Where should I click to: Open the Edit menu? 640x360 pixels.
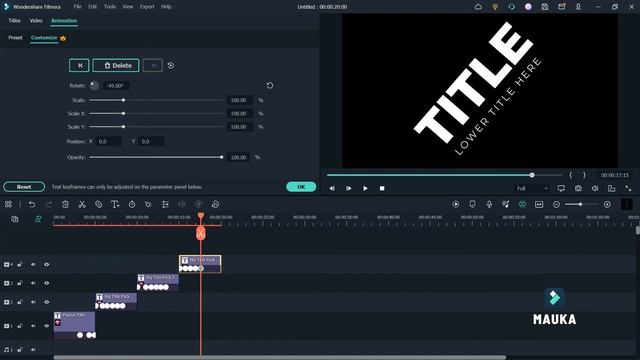[93, 7]
